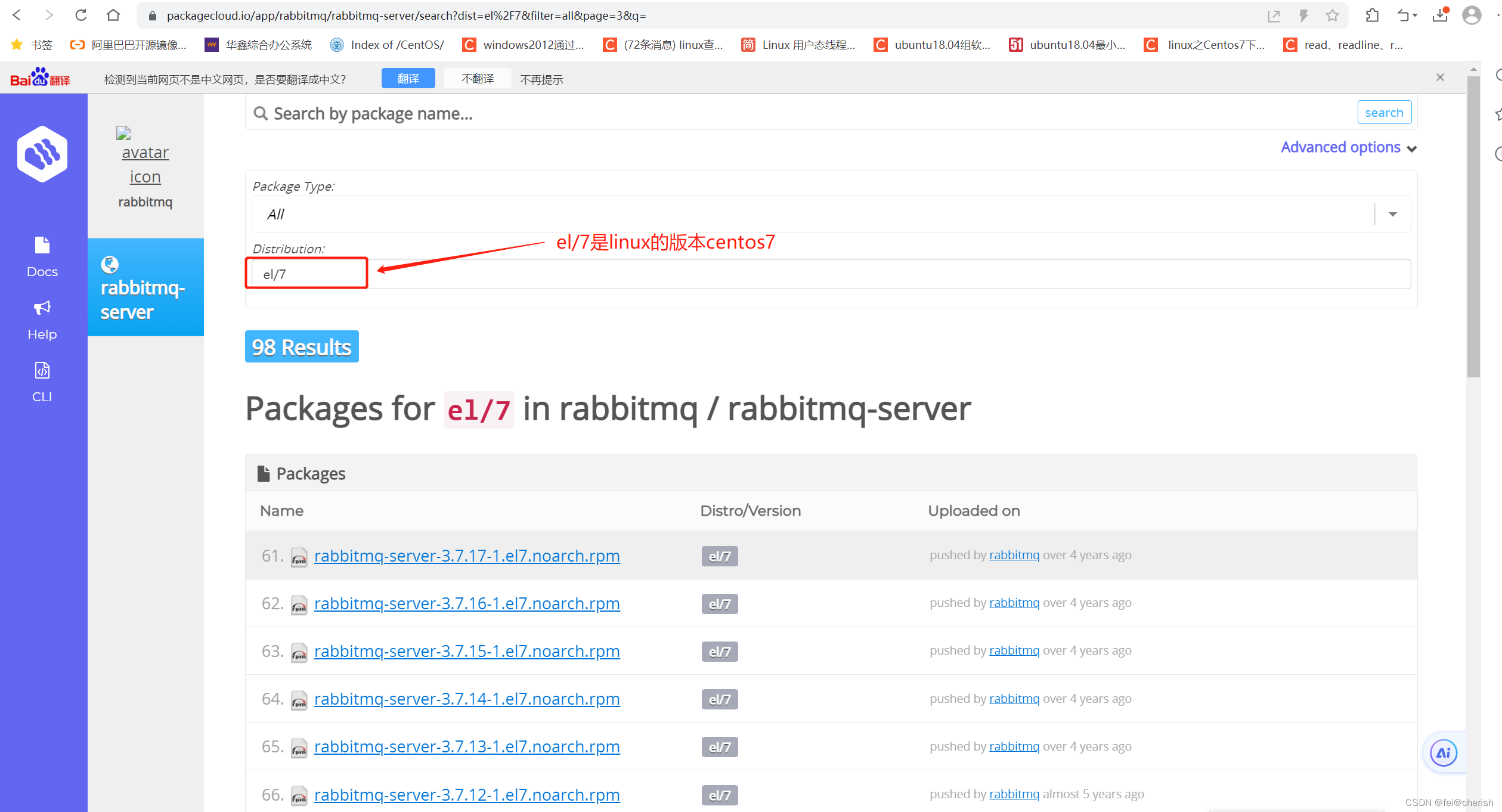Screen dimensions: 1502x812
Task: Click the Baidu 翻译 logo
Action: [40, 78]
